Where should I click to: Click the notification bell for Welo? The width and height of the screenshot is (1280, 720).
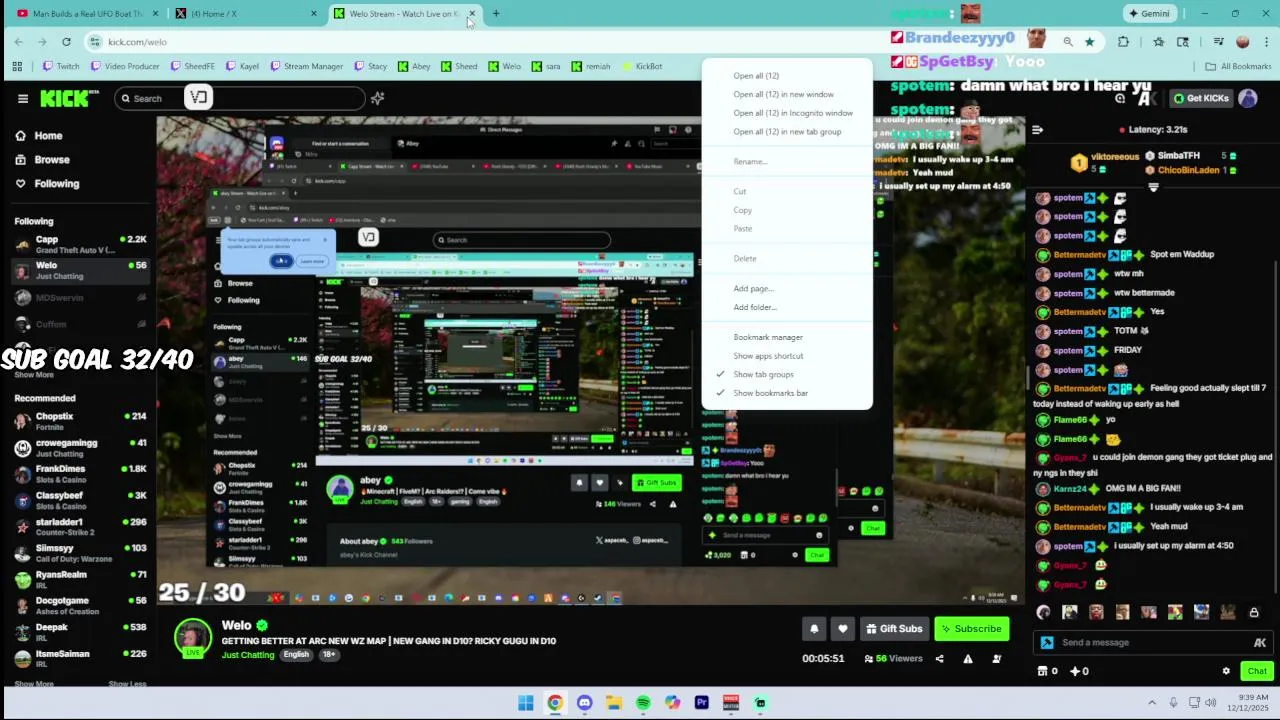(814, 629)
